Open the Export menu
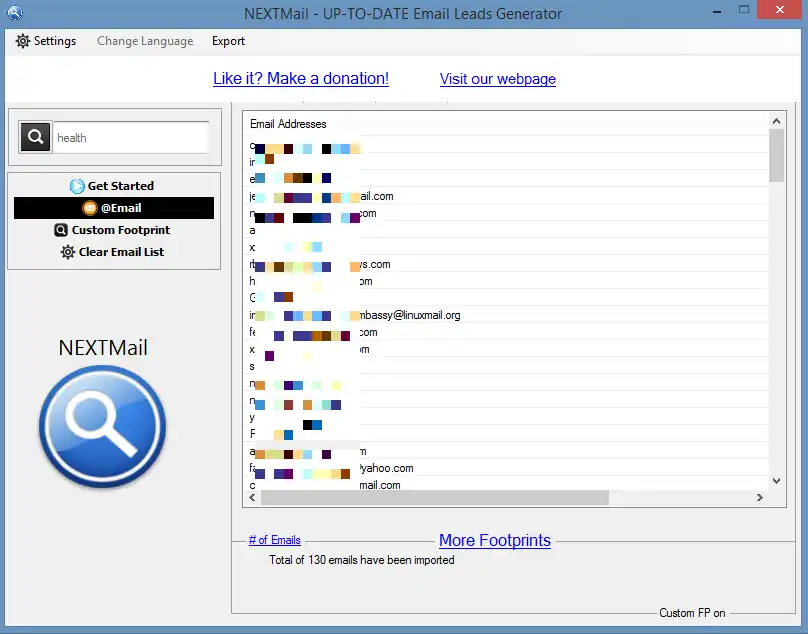Viewport: 808px width, 634px height. tap(228, 41)
